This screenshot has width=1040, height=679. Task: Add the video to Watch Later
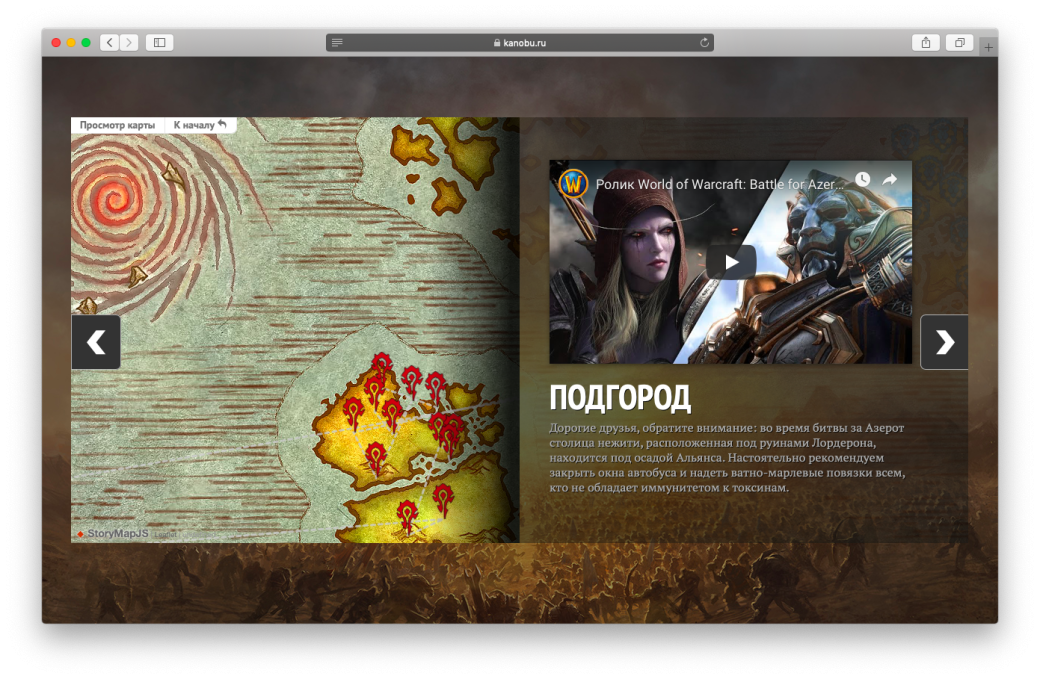point(862,179)
